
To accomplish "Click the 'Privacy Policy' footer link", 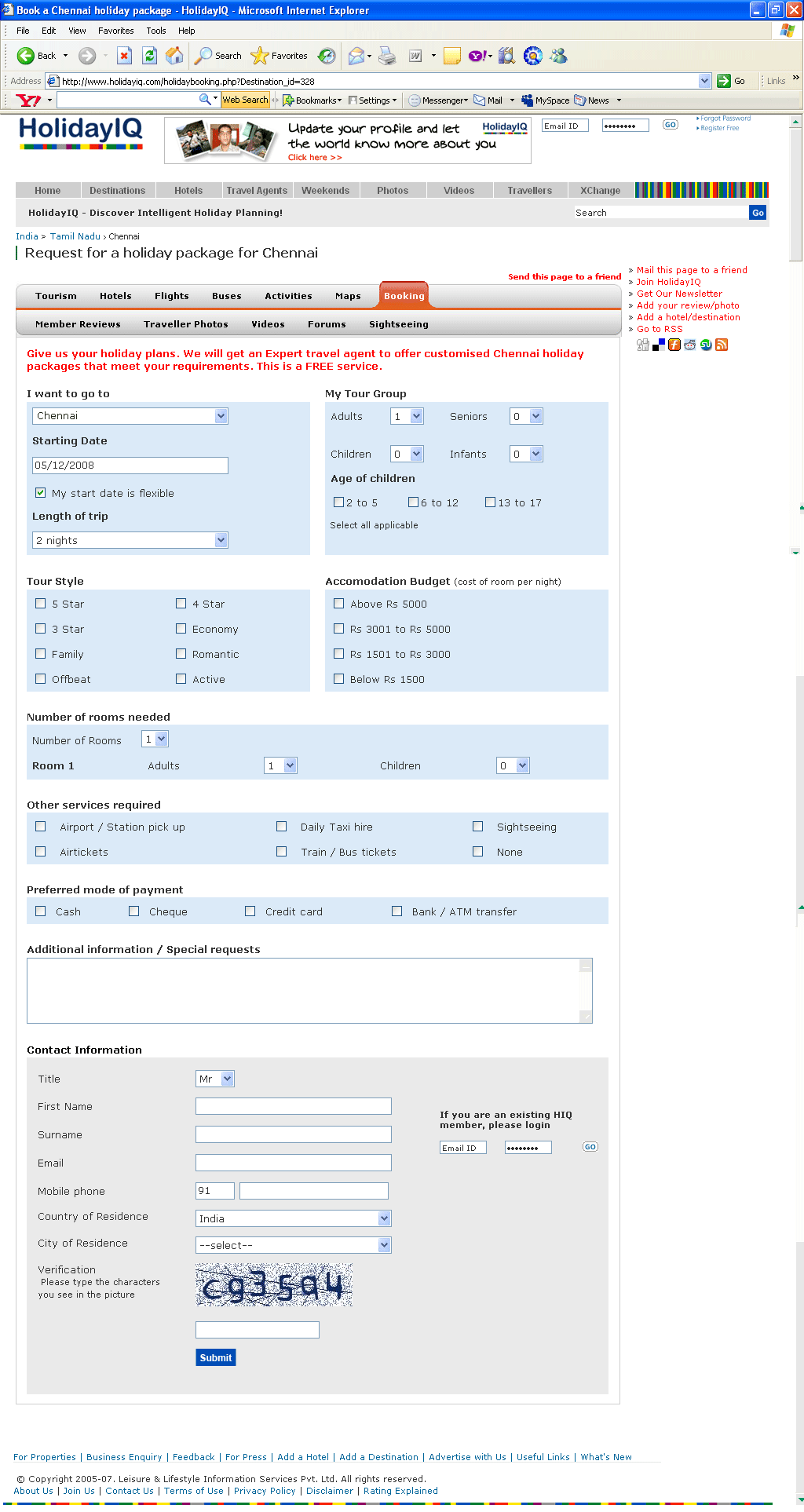I will pyautogui.click(x=265, y=1491).
